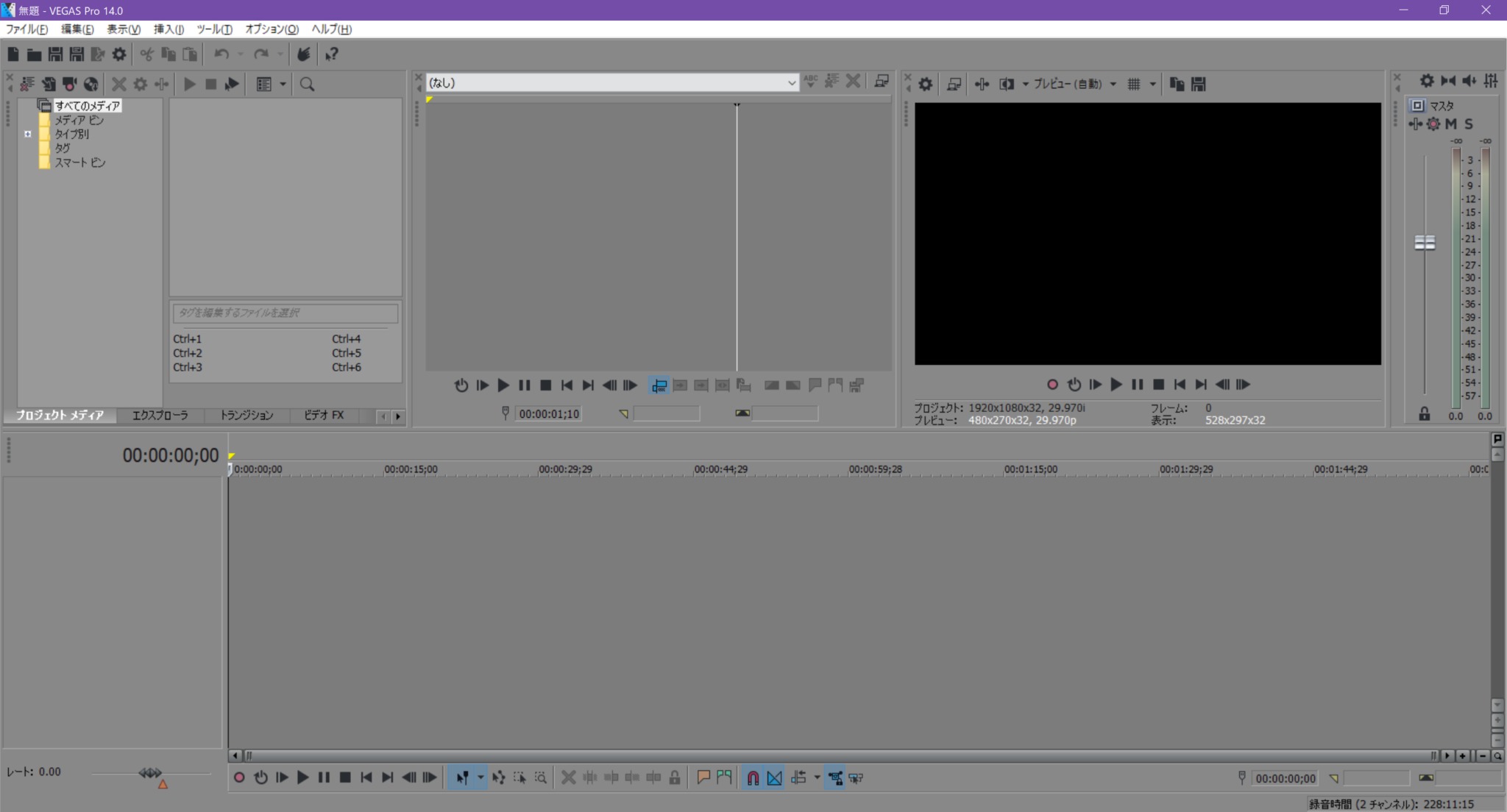Click Save Snapshot to File icon in preview

coord(1198,85)
